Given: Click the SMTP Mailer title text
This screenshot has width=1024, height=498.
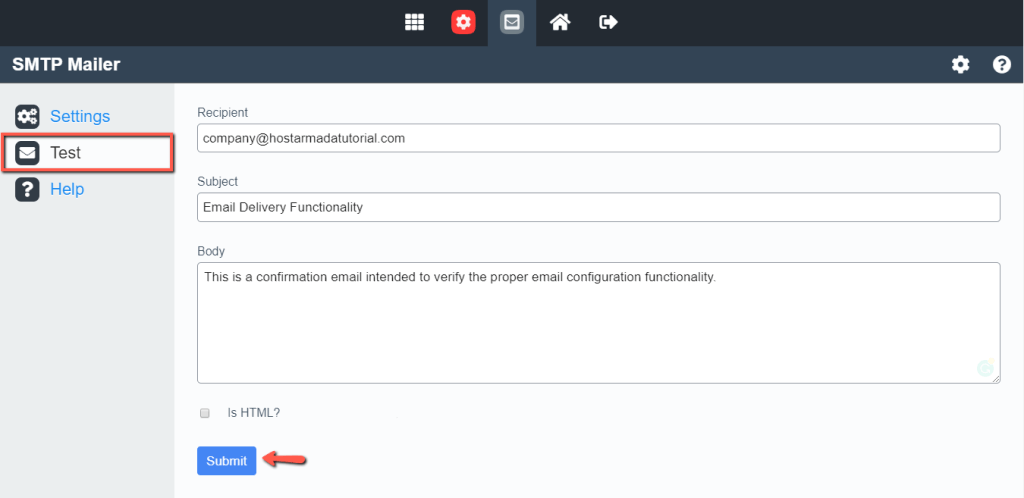Looking at the screenshot, I should 66,65.
